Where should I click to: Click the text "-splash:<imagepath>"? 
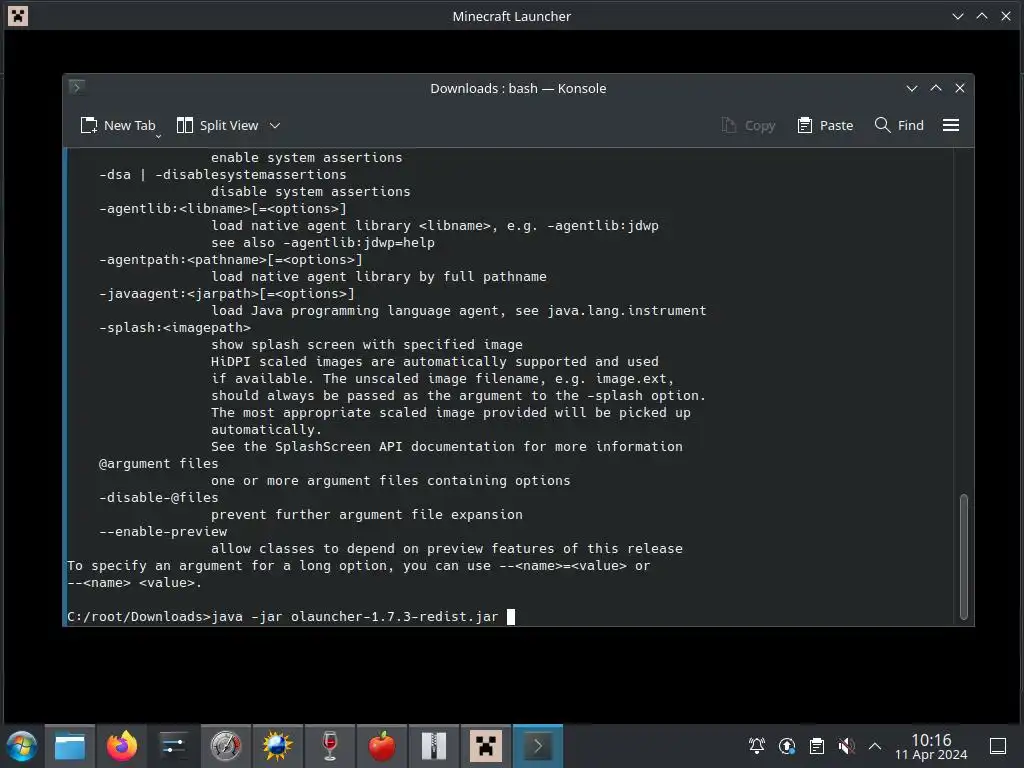(174, 327)
